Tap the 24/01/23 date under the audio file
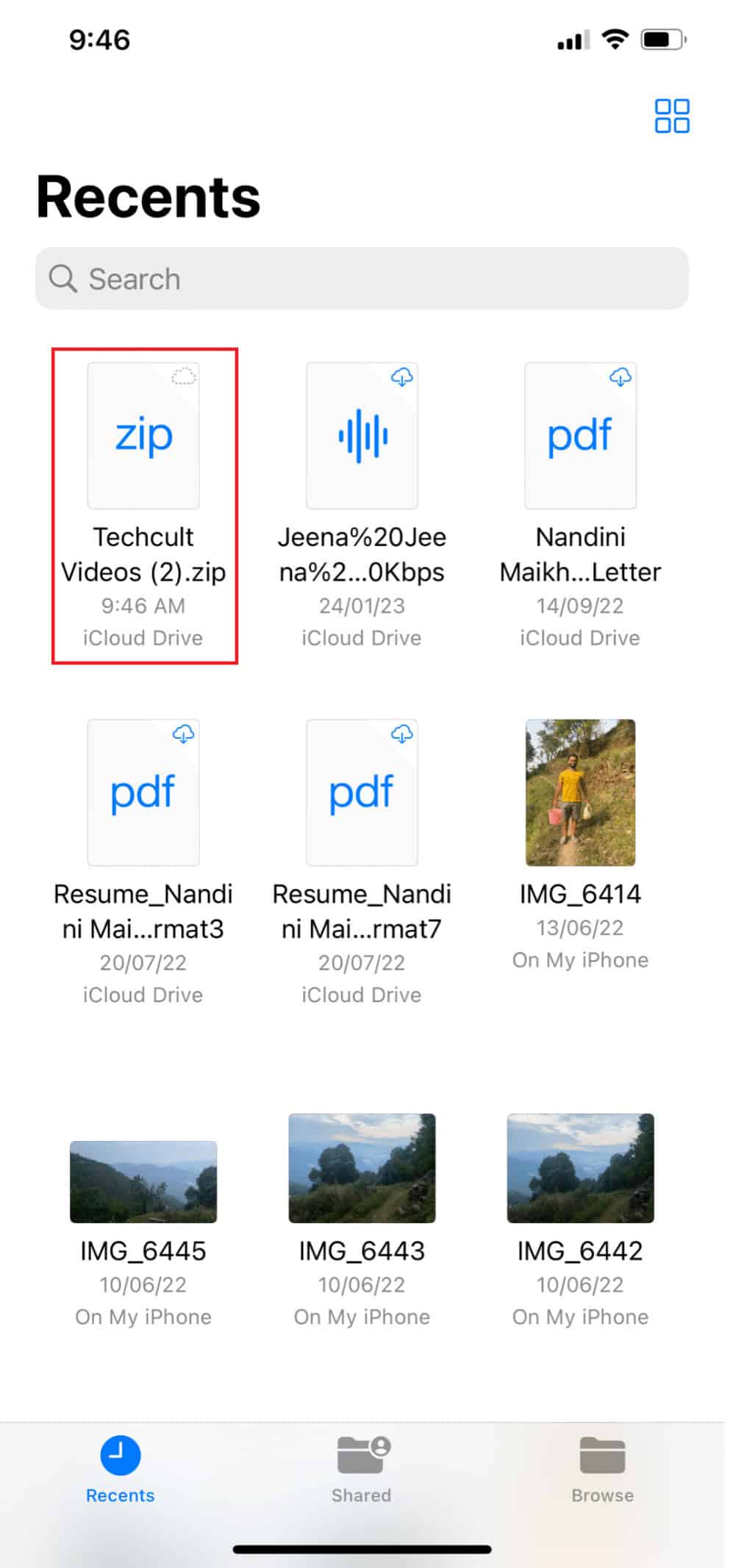This screenshot has height=1568, width=733. (362, 606)
